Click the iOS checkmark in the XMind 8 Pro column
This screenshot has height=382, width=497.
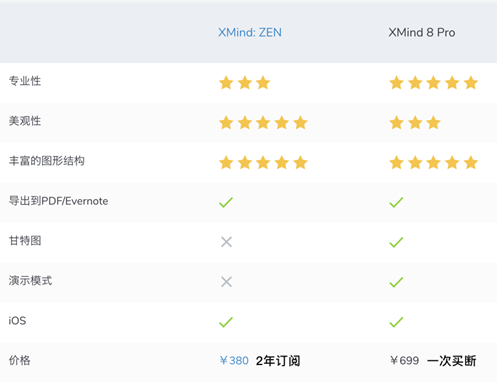[396, 322]
